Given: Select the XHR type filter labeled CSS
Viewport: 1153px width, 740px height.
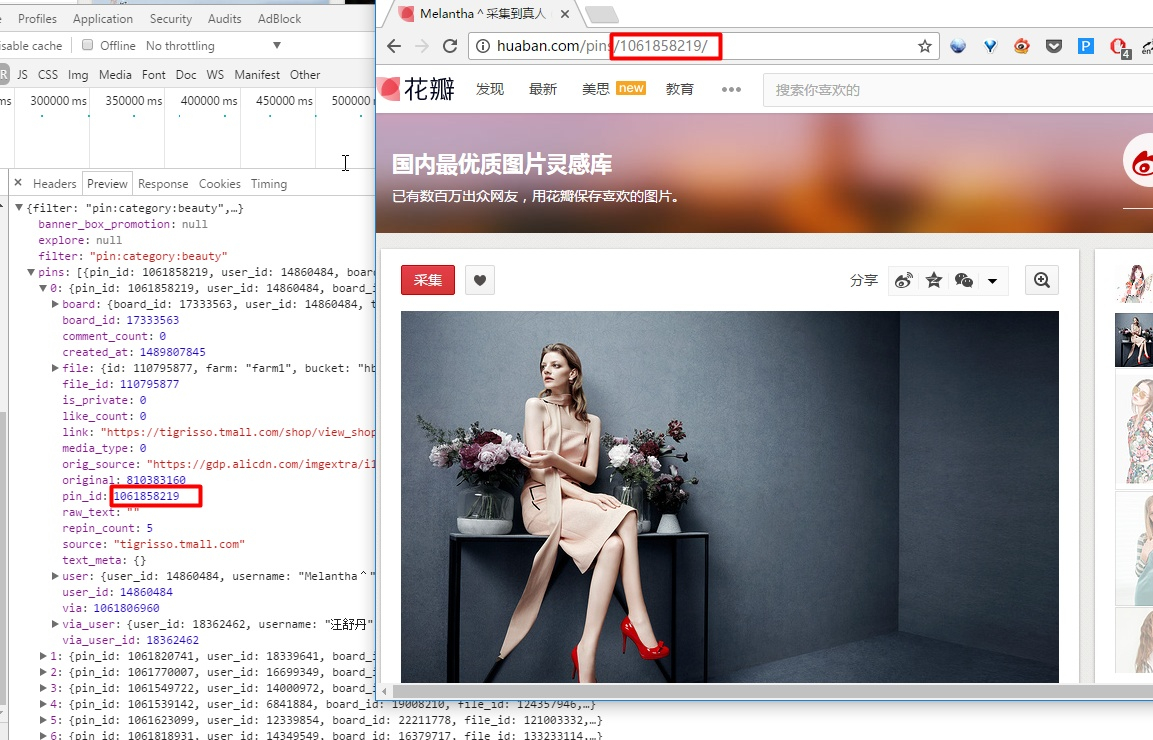Looking at the screenshot, I should coord(48,75).
